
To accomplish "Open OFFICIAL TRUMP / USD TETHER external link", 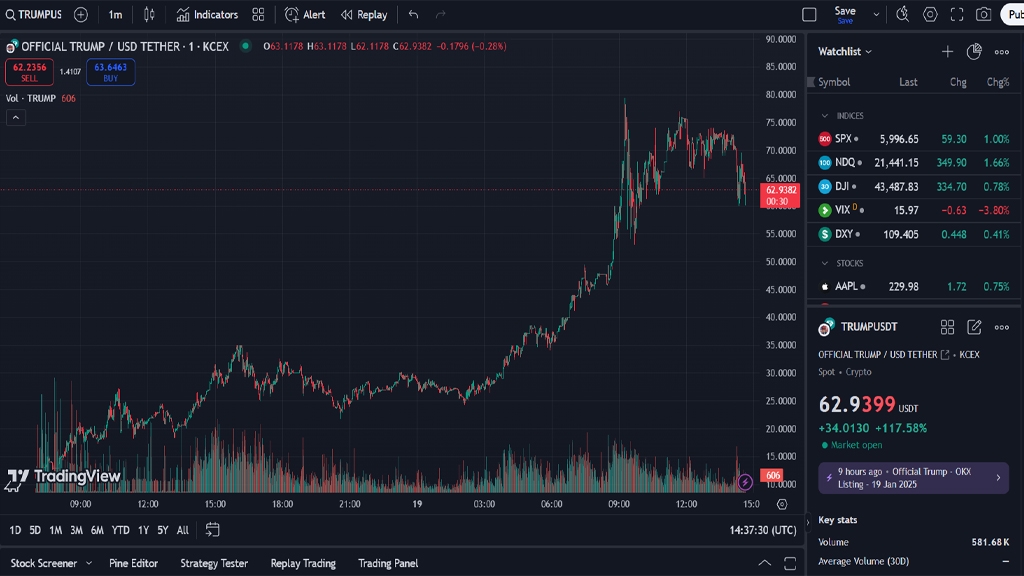I will point(944,355).
